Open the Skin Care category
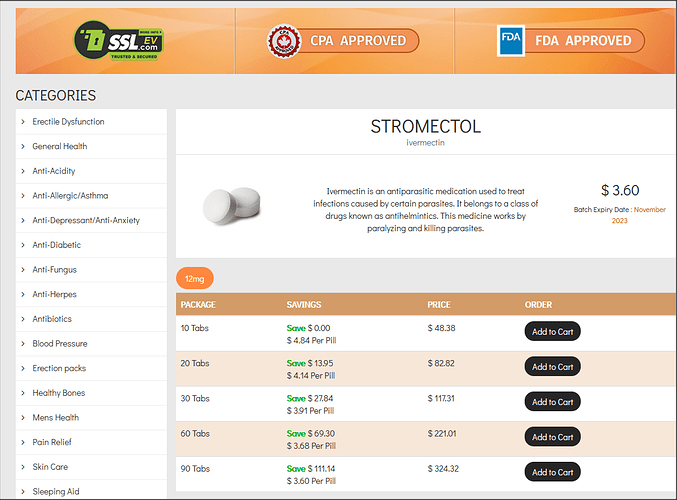Screen dimensions: 677x500 [50, 466]
